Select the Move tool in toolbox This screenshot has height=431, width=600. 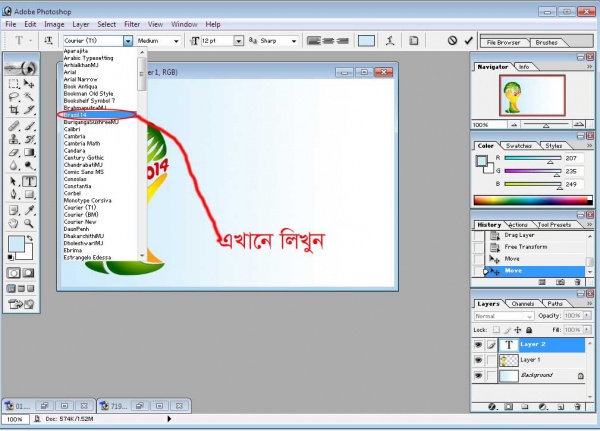pos(29,83)
